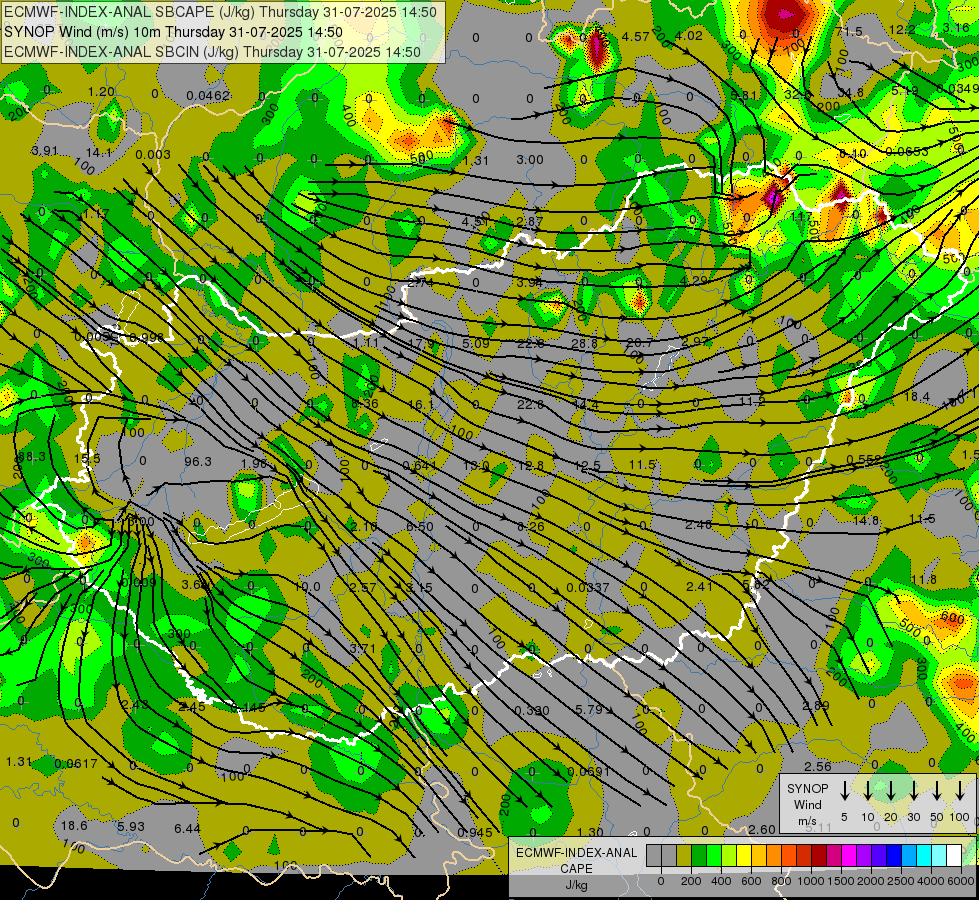Click the 800 tick label on color scale
The width and height of the screenshot is (979, 900).
pos(781,881)
